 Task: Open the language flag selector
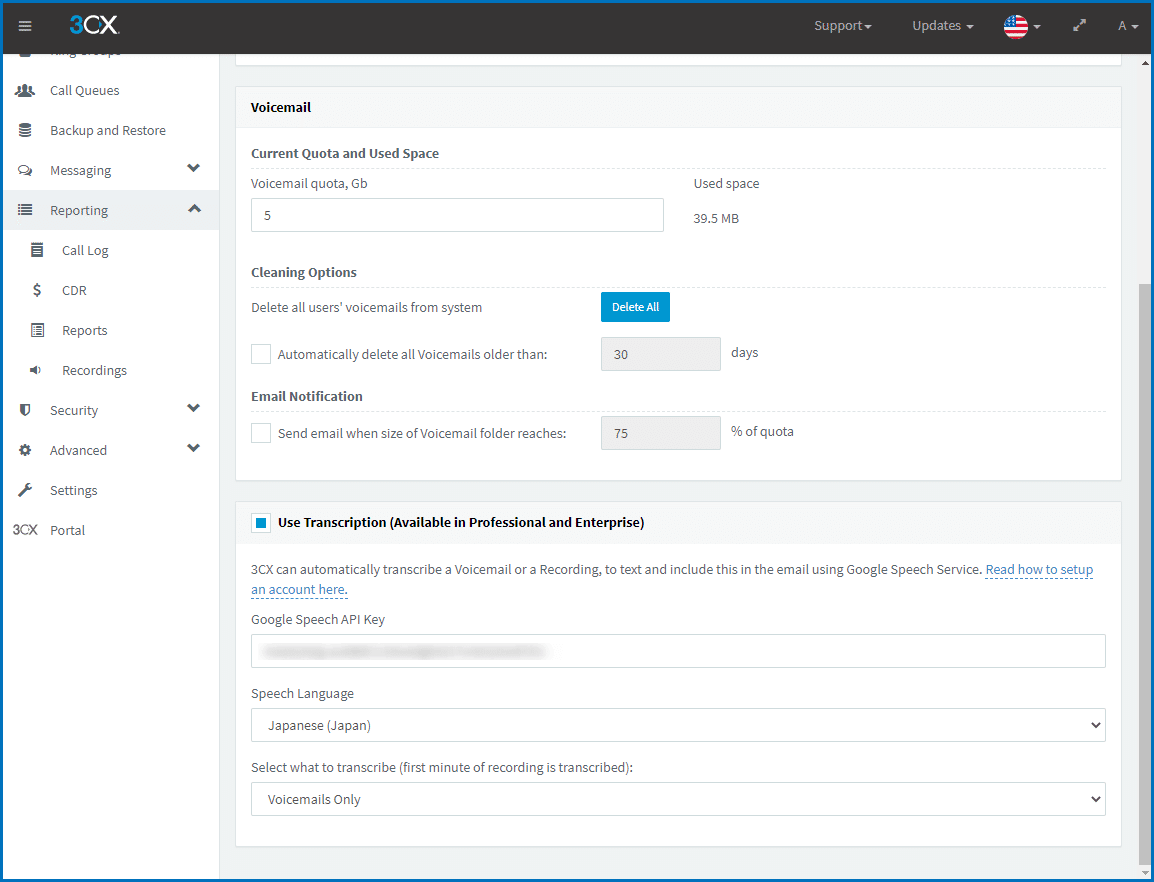click(x=1022, y=27)
